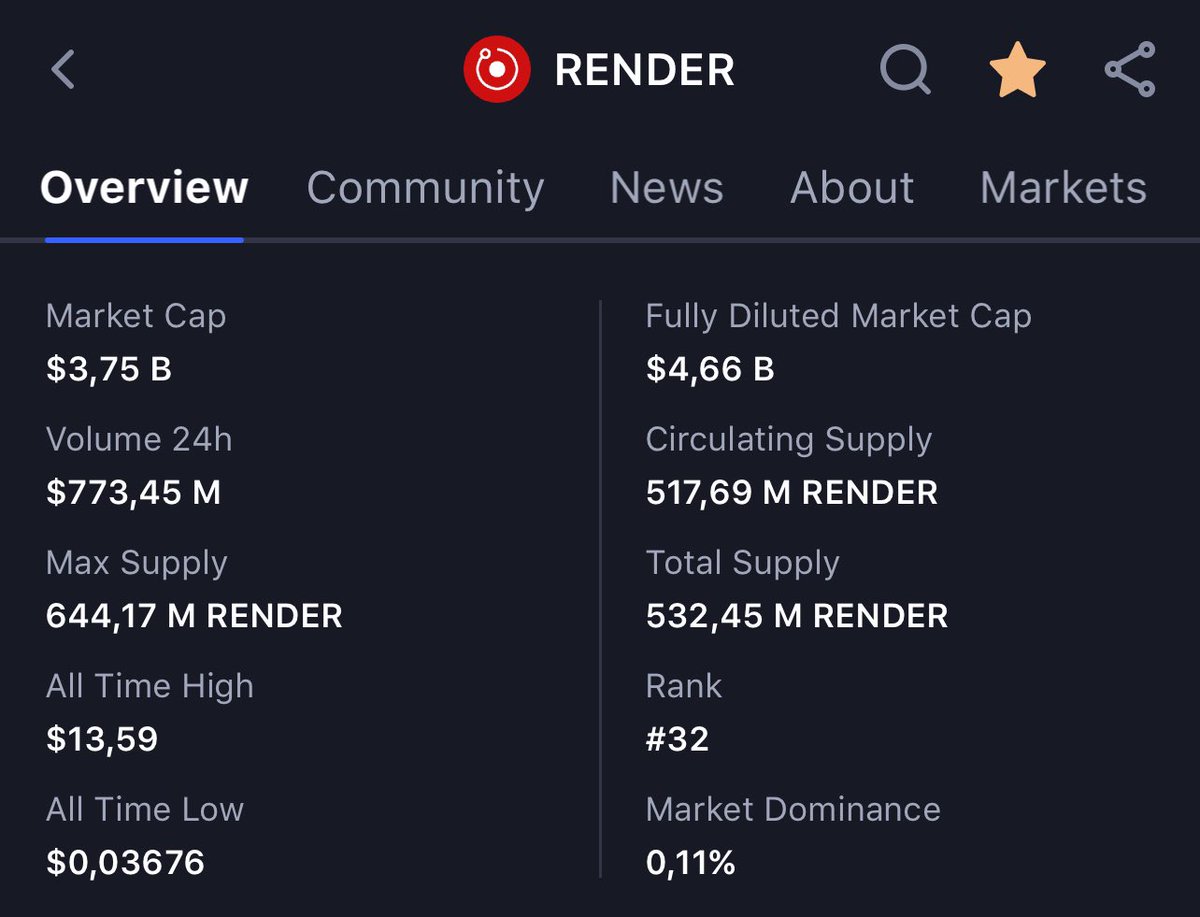Select the $773,45 M volume value
The width and height of the screenshot is (1200, 917).
[x=133, y=493]
